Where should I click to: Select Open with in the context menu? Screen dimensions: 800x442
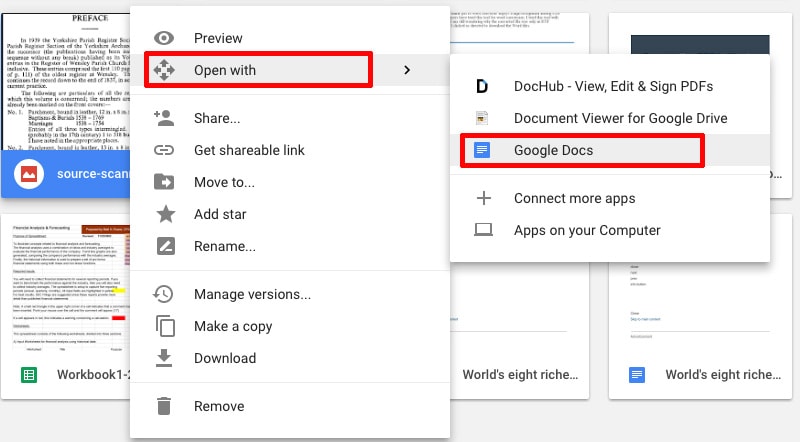pyautogui.click(x=290, y=70)
